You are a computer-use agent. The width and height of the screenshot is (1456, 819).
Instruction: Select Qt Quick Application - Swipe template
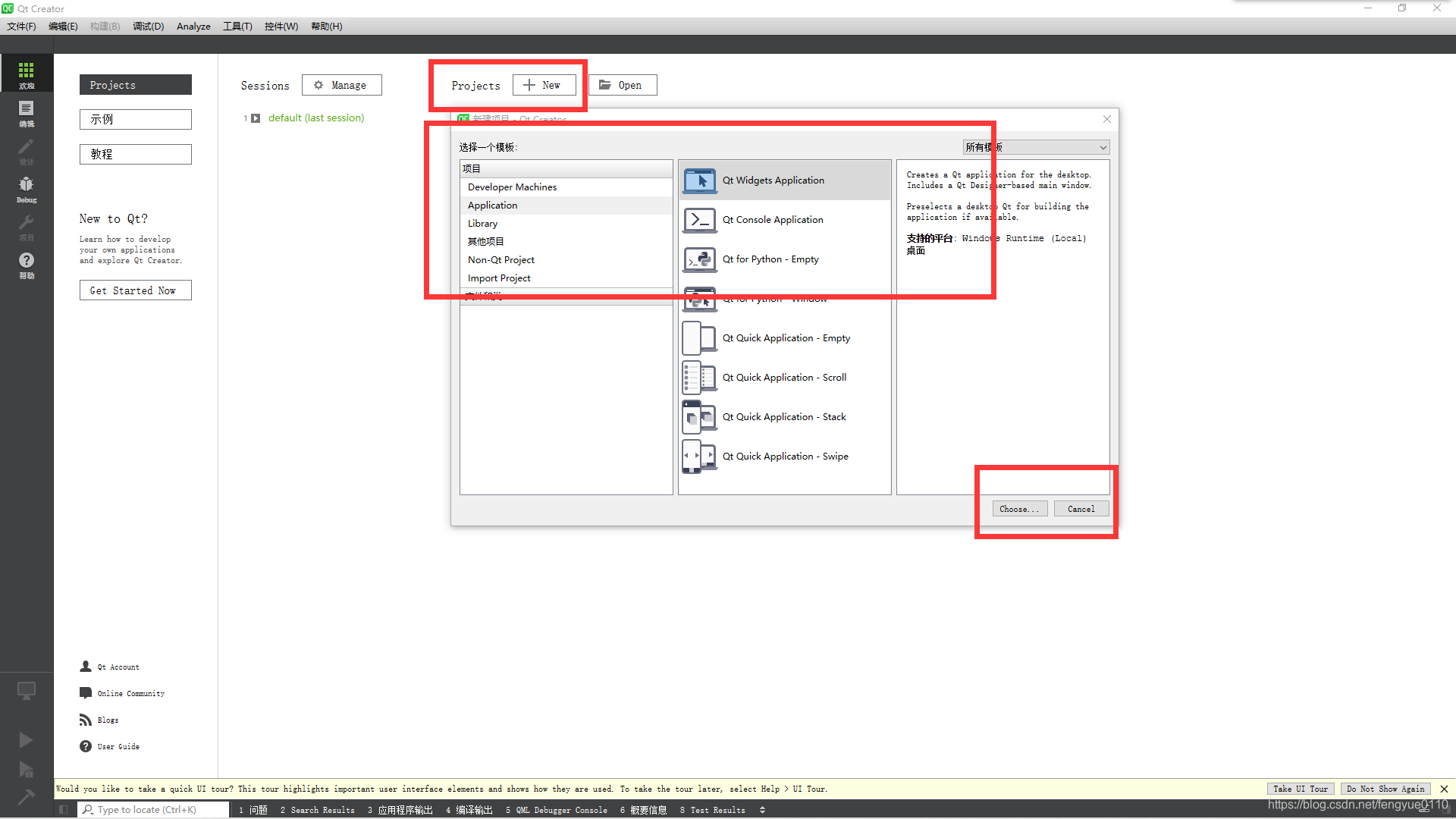click(784, 457)
